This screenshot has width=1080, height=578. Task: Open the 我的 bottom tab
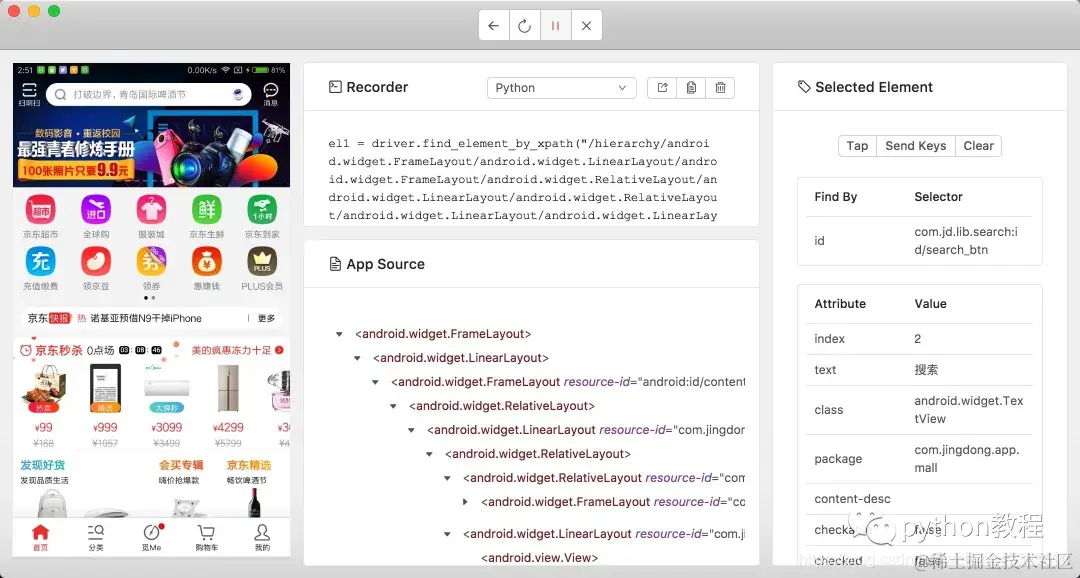[262, 537]
